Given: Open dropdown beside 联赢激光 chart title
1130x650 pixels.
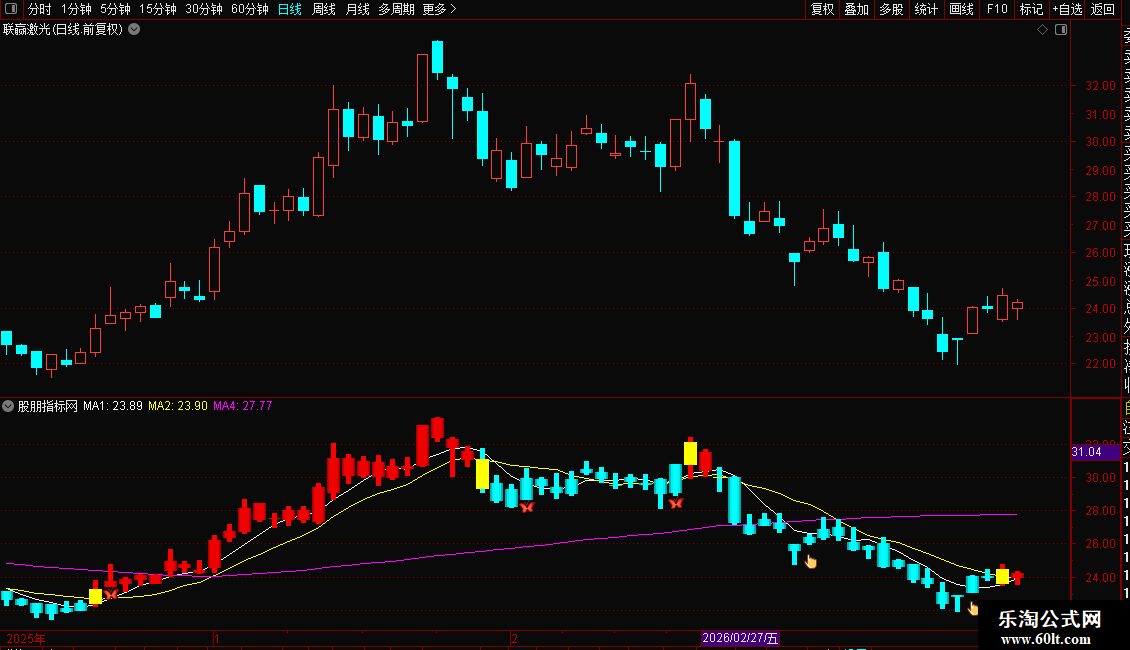Looking at the screenshot, I should pyautogui.click(x=134, y=30).
